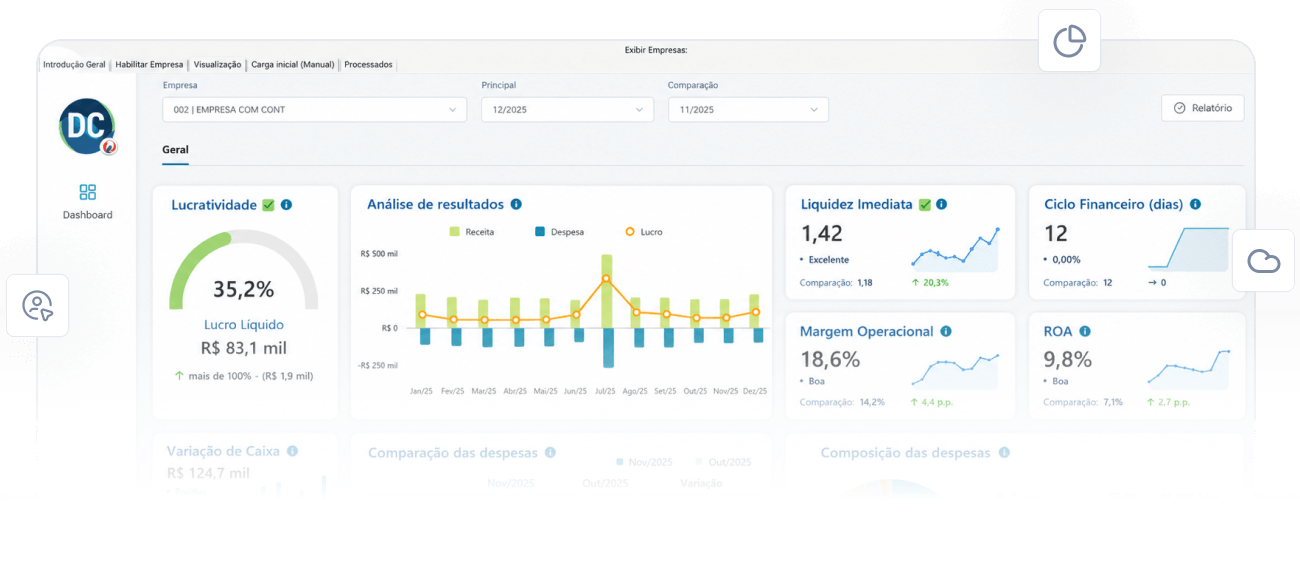
Task: Click info icon beside Análise de resultados
Action: (x=516, y=204)
